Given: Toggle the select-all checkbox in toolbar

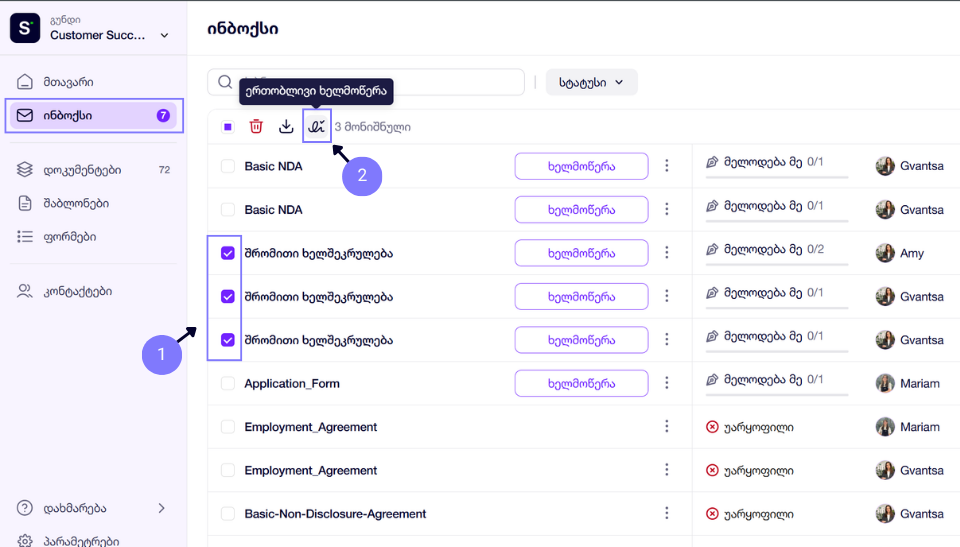Looking at the screenshot, I should [228, 127].
